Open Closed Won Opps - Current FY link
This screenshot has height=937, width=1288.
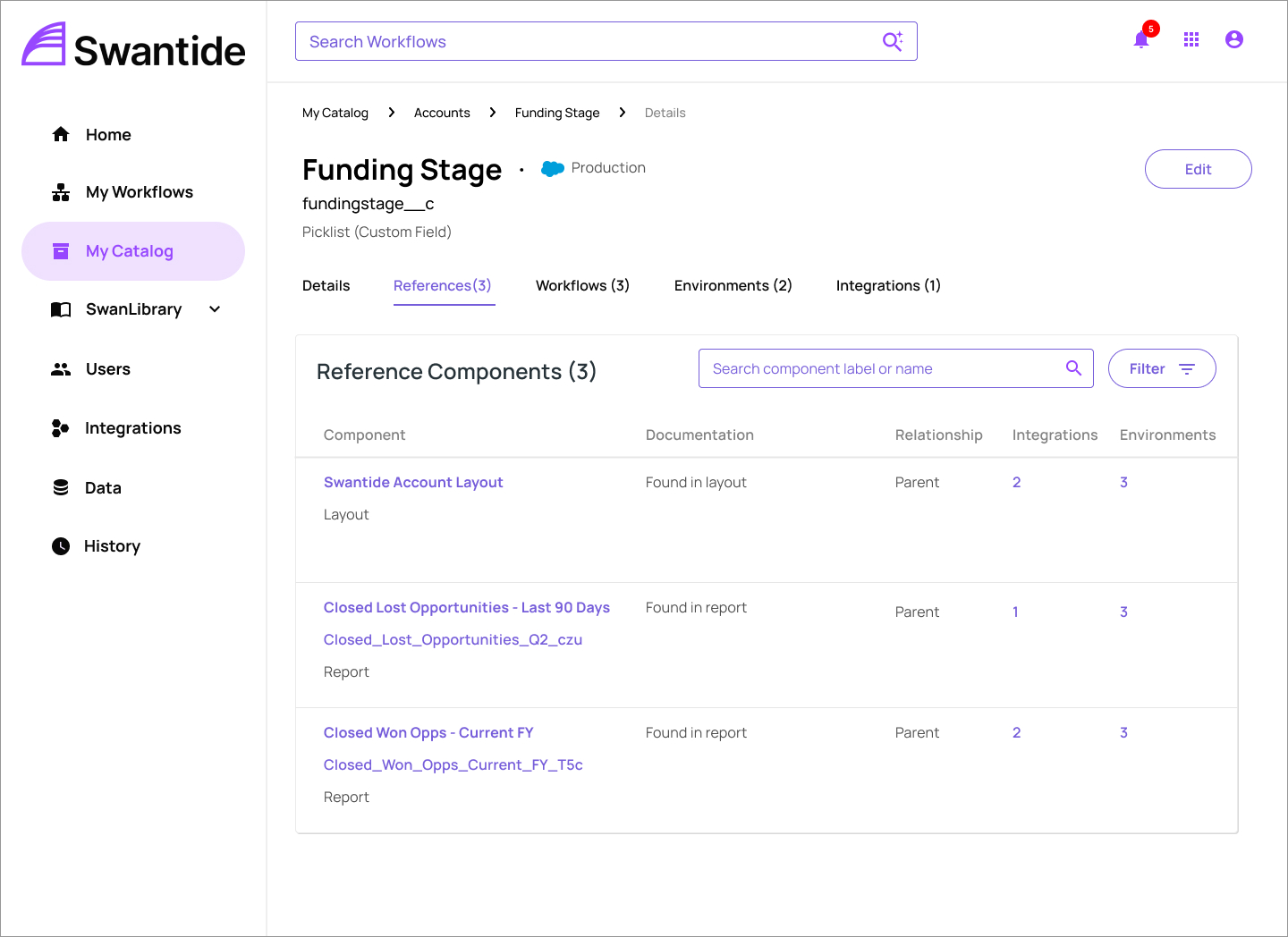428,732
